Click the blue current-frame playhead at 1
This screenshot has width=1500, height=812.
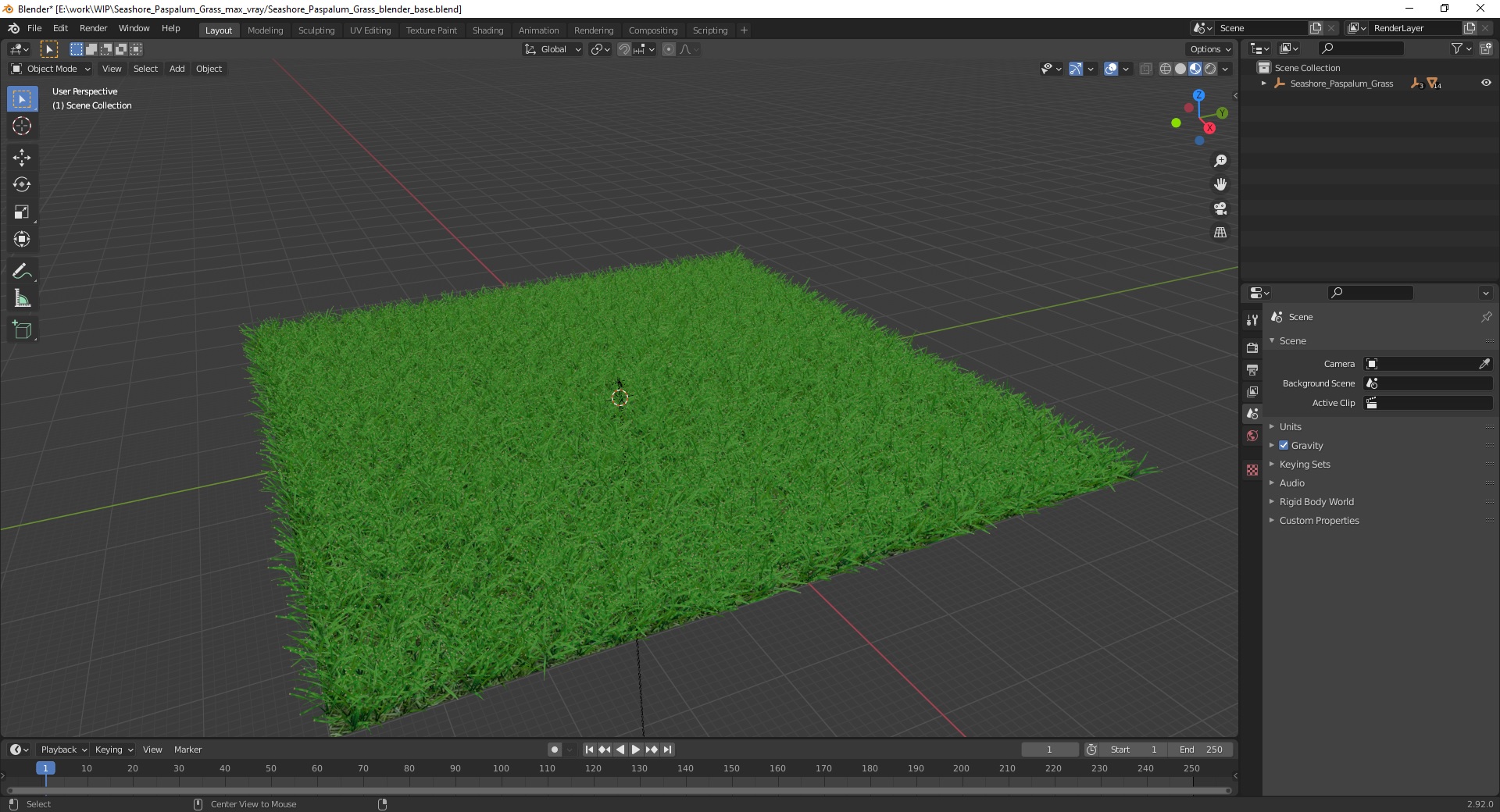(45, 768)
